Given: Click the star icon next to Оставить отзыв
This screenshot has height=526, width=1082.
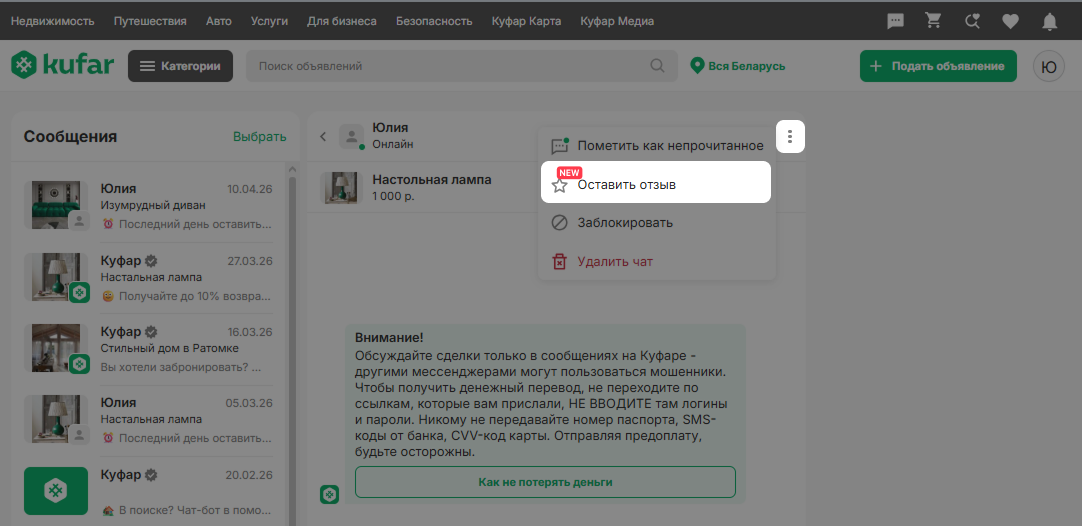Looking at the screenshot, I should (560, 185).
